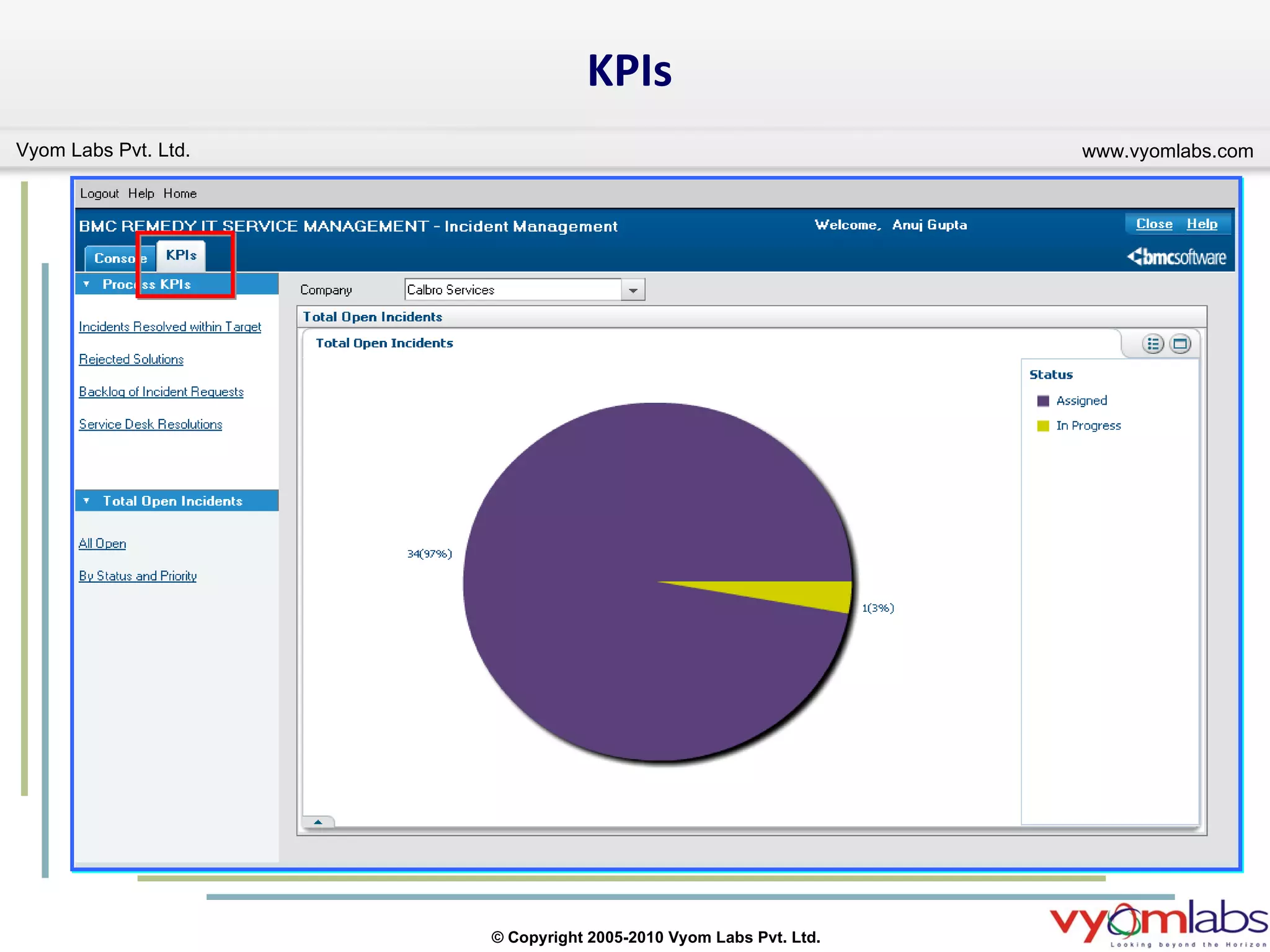
Task: Go to Home in the top menu
Action: pyautogui.click(x=180, y=193)
